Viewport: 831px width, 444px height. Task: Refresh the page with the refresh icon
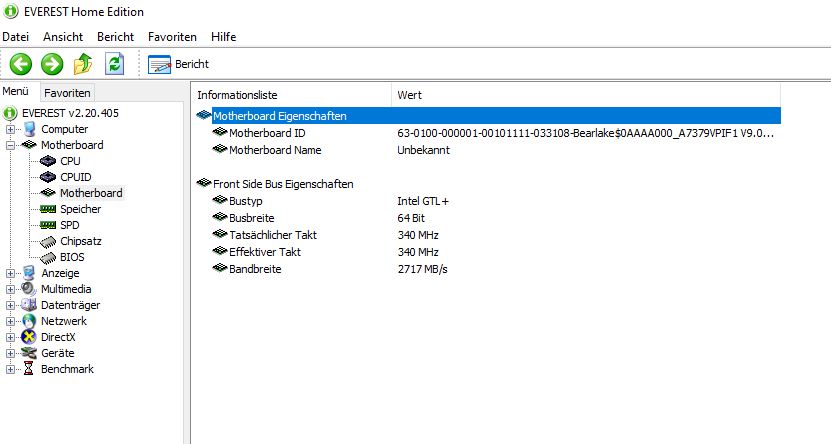click(114, 64)
